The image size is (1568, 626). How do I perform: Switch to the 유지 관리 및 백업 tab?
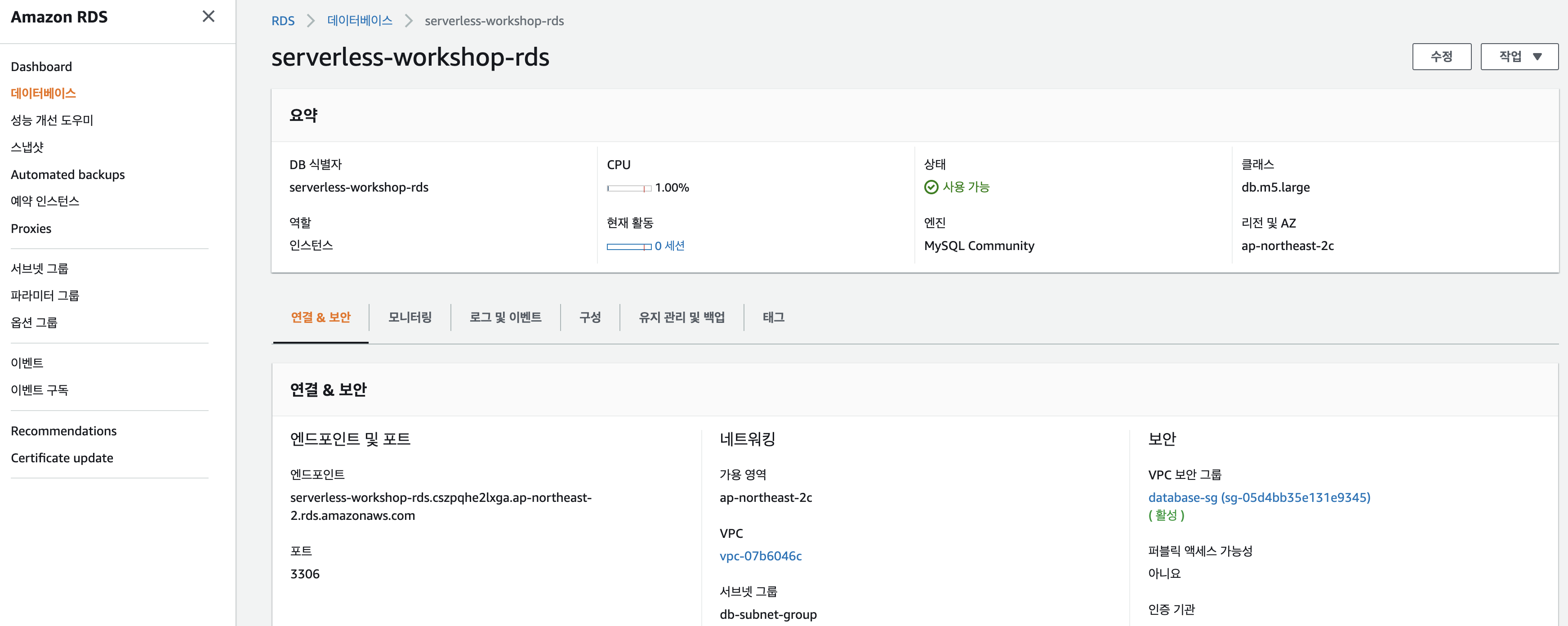tap(682, 317)
